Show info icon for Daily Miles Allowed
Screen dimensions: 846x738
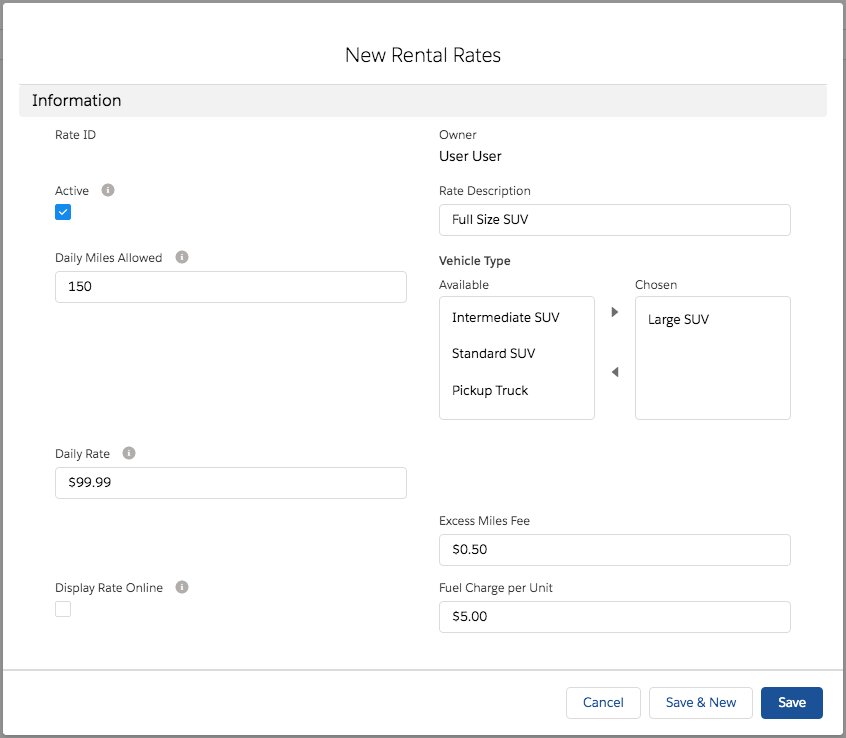(182, 257)
